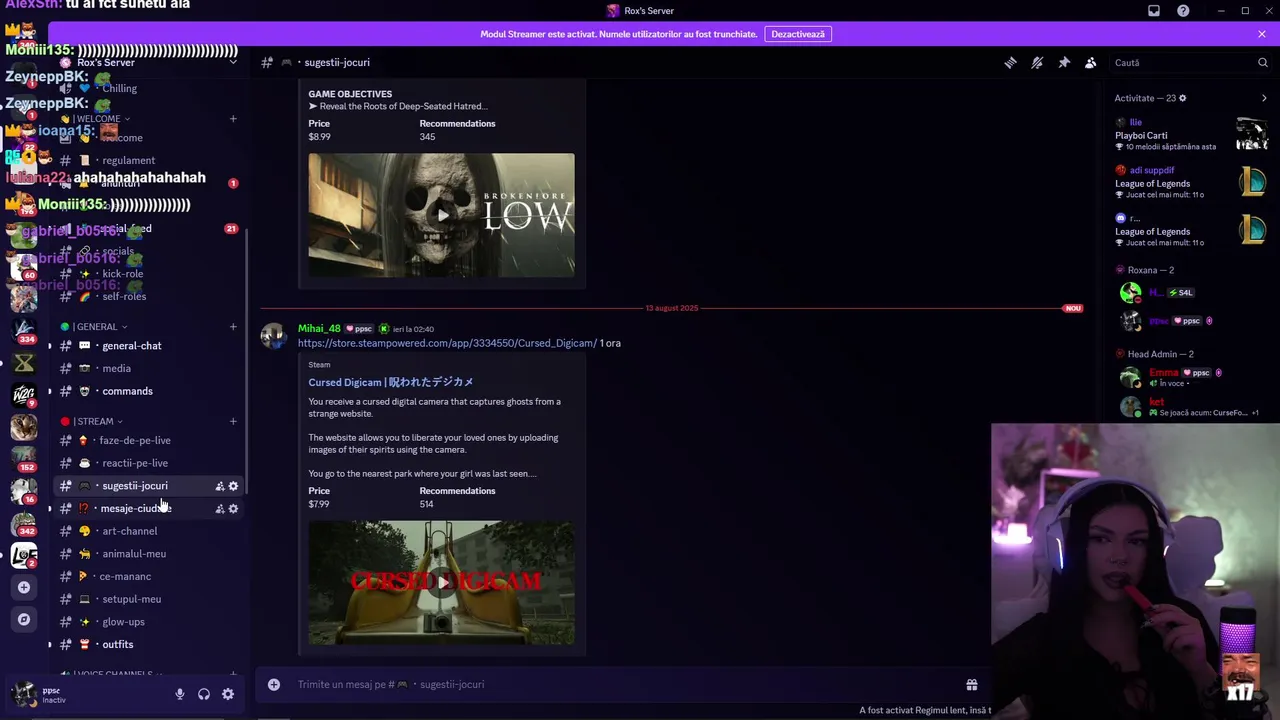Click the Dezactivează button
This screenshot has height=720, width=1280.
[x=798, y=34]
